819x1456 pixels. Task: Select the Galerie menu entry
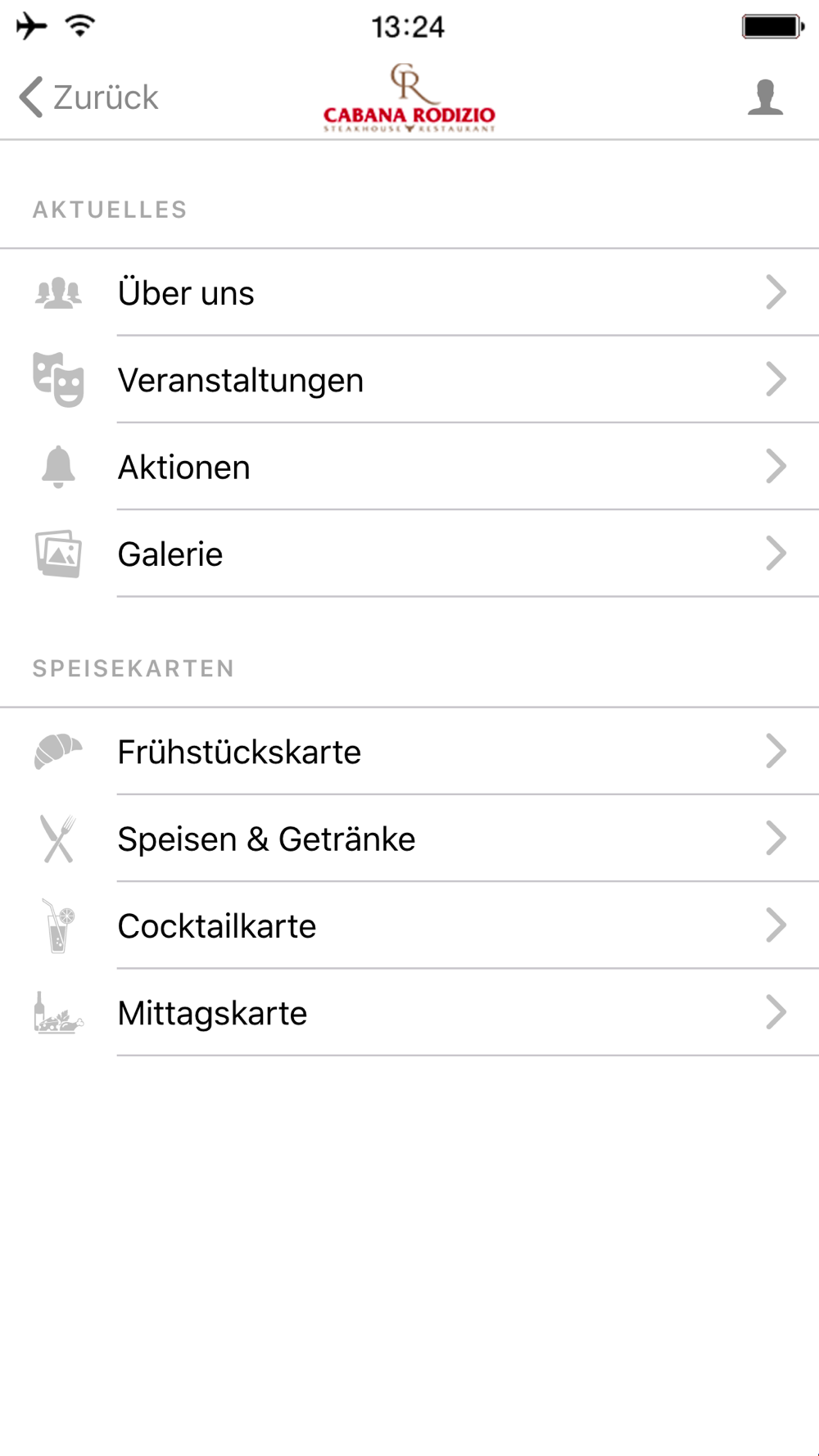click(x=170, y=554)
